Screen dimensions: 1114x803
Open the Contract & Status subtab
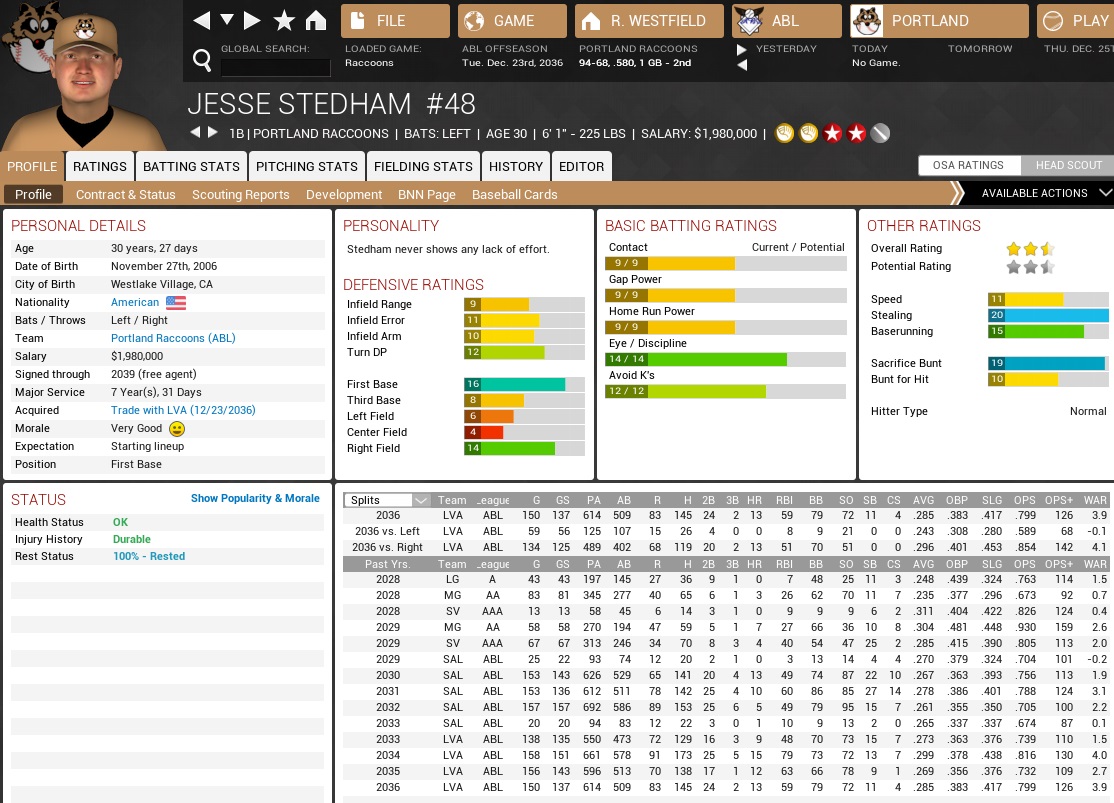pyautogui.click(x=125, y=194)
